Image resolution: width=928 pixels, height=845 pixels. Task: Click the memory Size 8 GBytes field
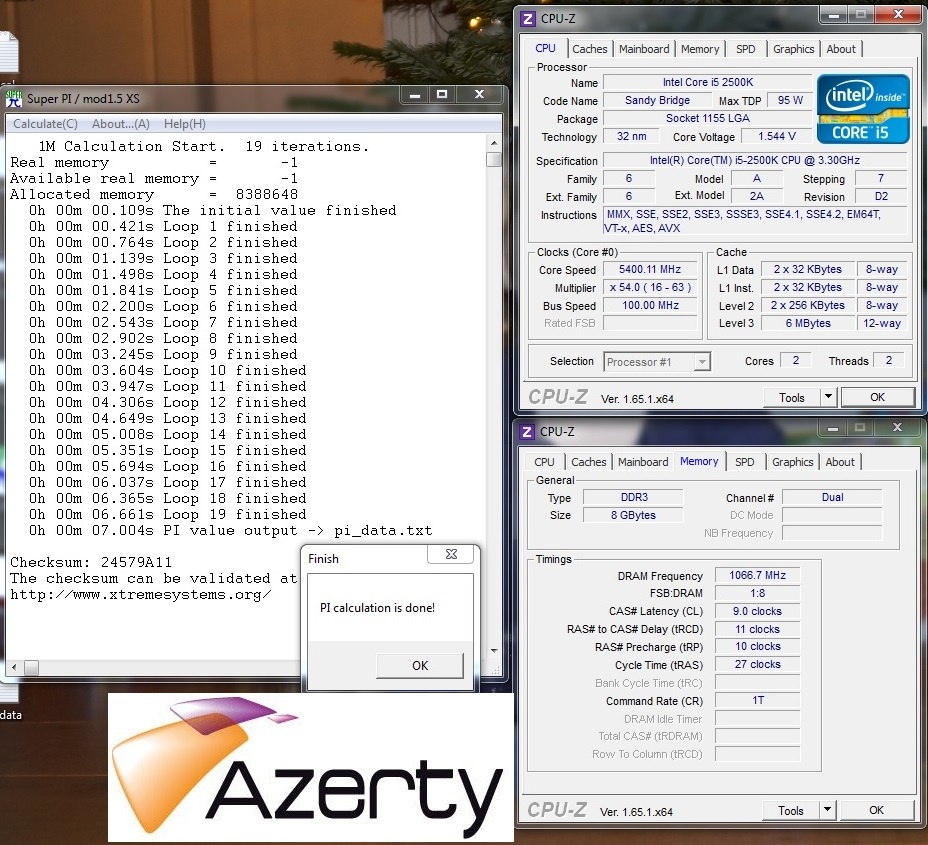pyautogui.click(x=633, y=515)
